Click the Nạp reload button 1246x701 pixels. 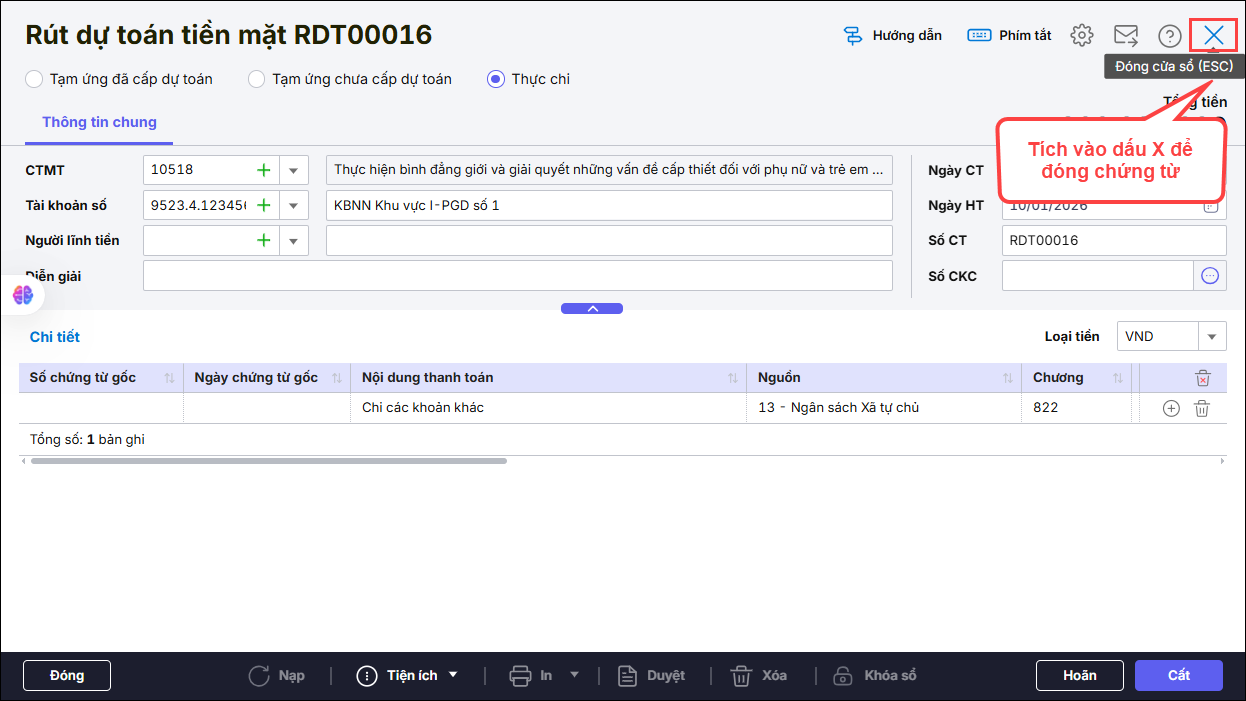click(277, 675)
